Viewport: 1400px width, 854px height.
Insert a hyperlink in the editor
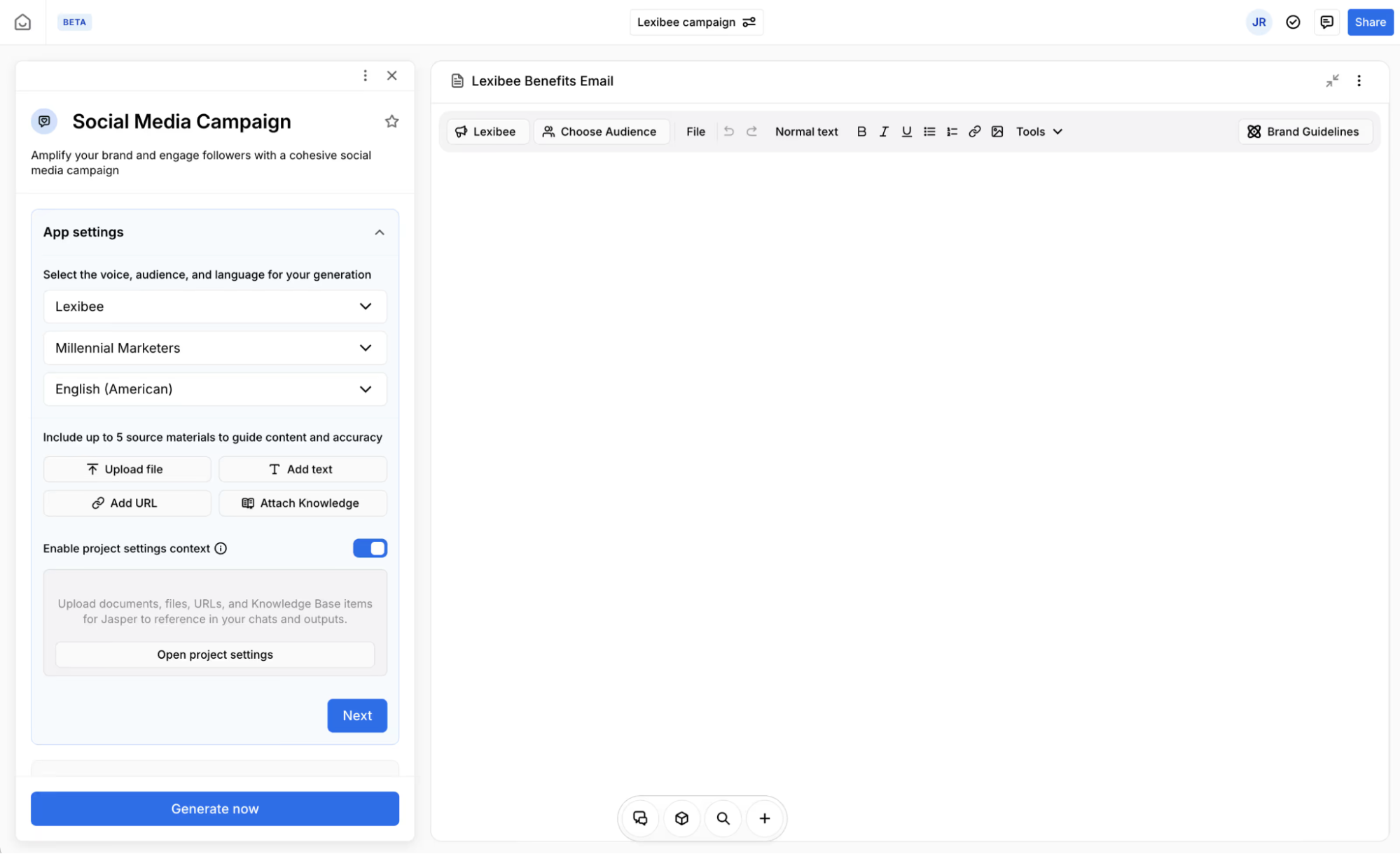click(974, 132)
